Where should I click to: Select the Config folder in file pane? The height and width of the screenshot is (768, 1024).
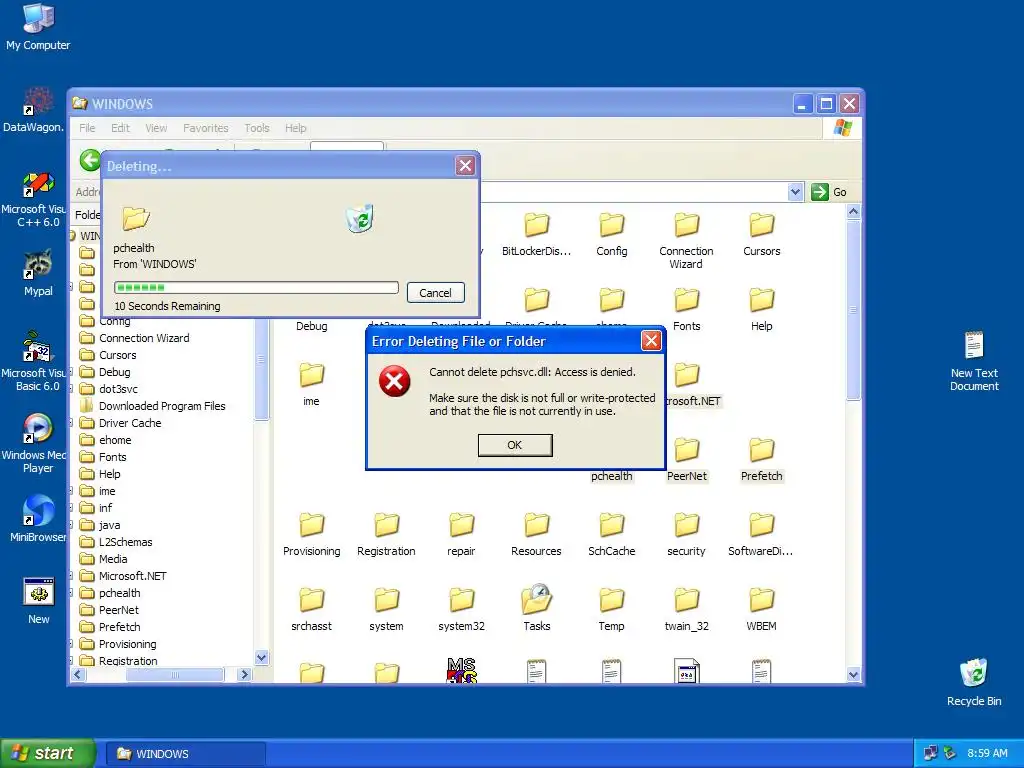click(x=611, y=225)
